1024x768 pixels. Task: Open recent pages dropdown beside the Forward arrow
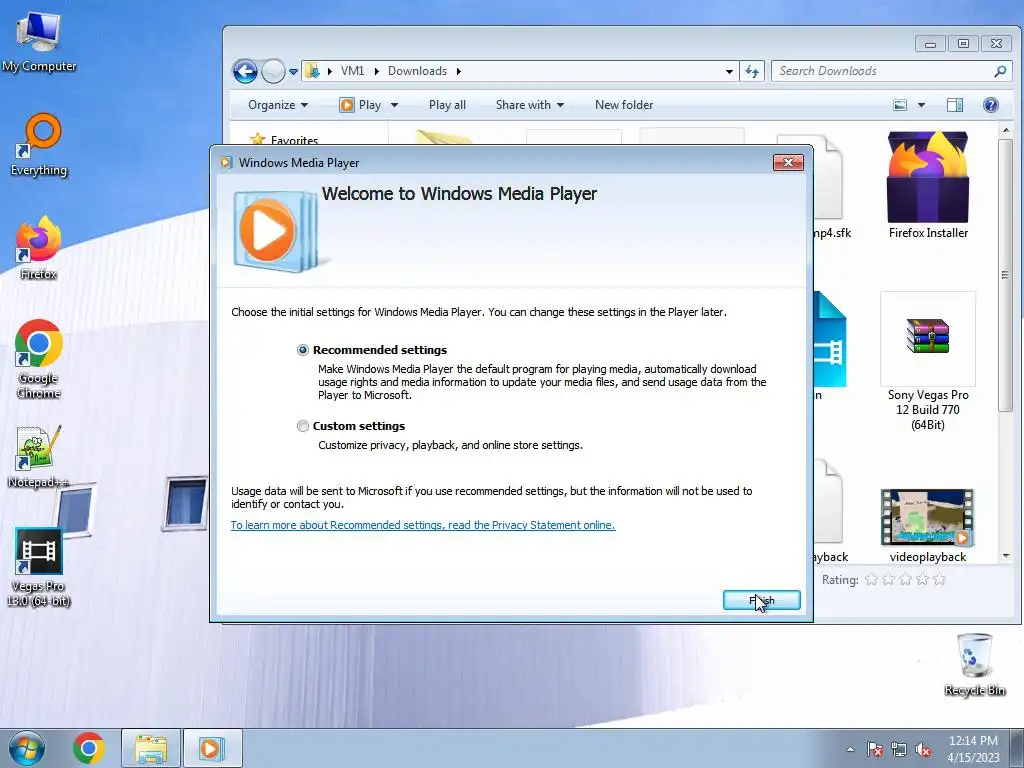293,72
